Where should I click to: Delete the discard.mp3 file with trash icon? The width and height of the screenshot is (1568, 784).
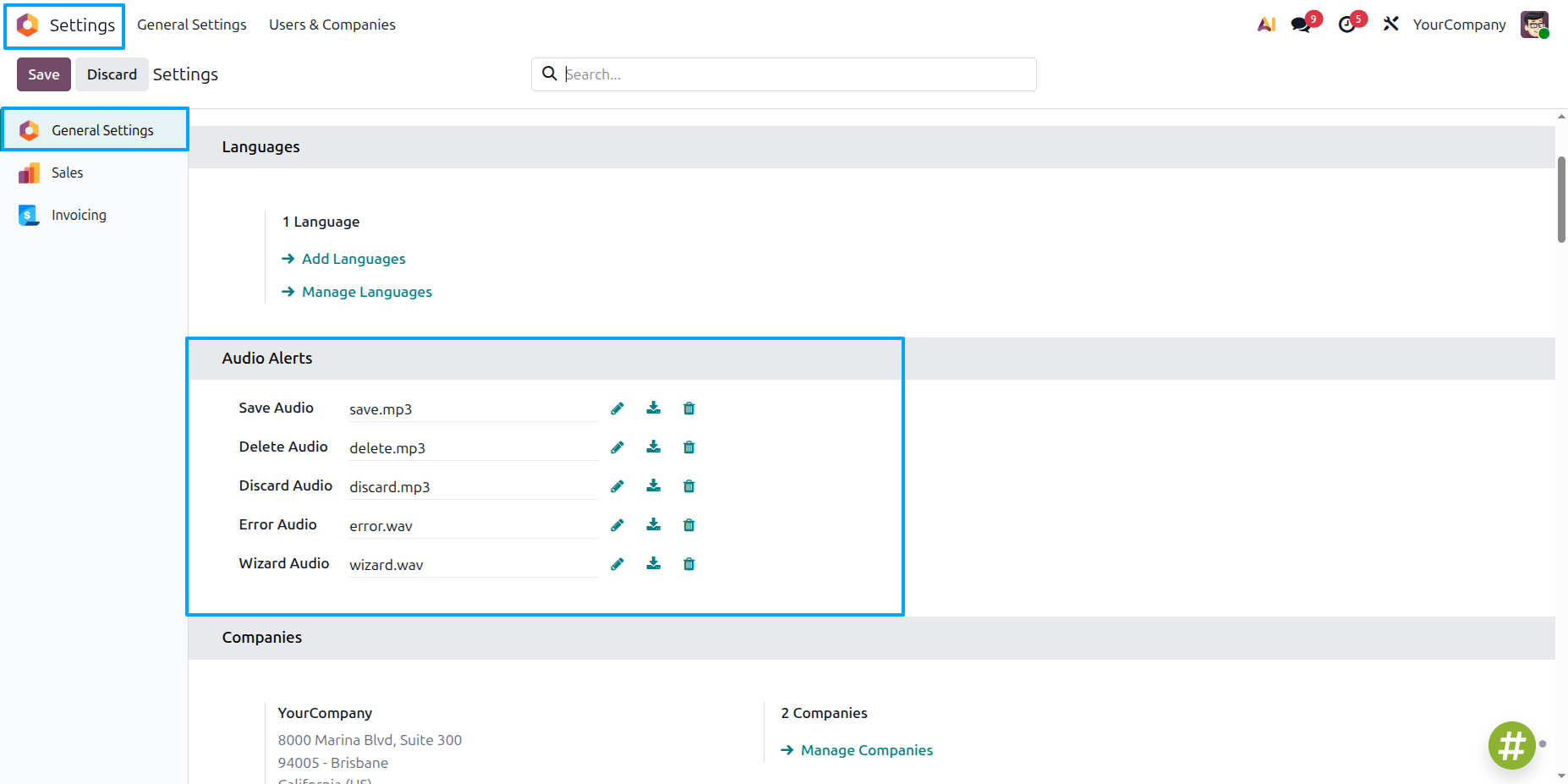point(689,486)
